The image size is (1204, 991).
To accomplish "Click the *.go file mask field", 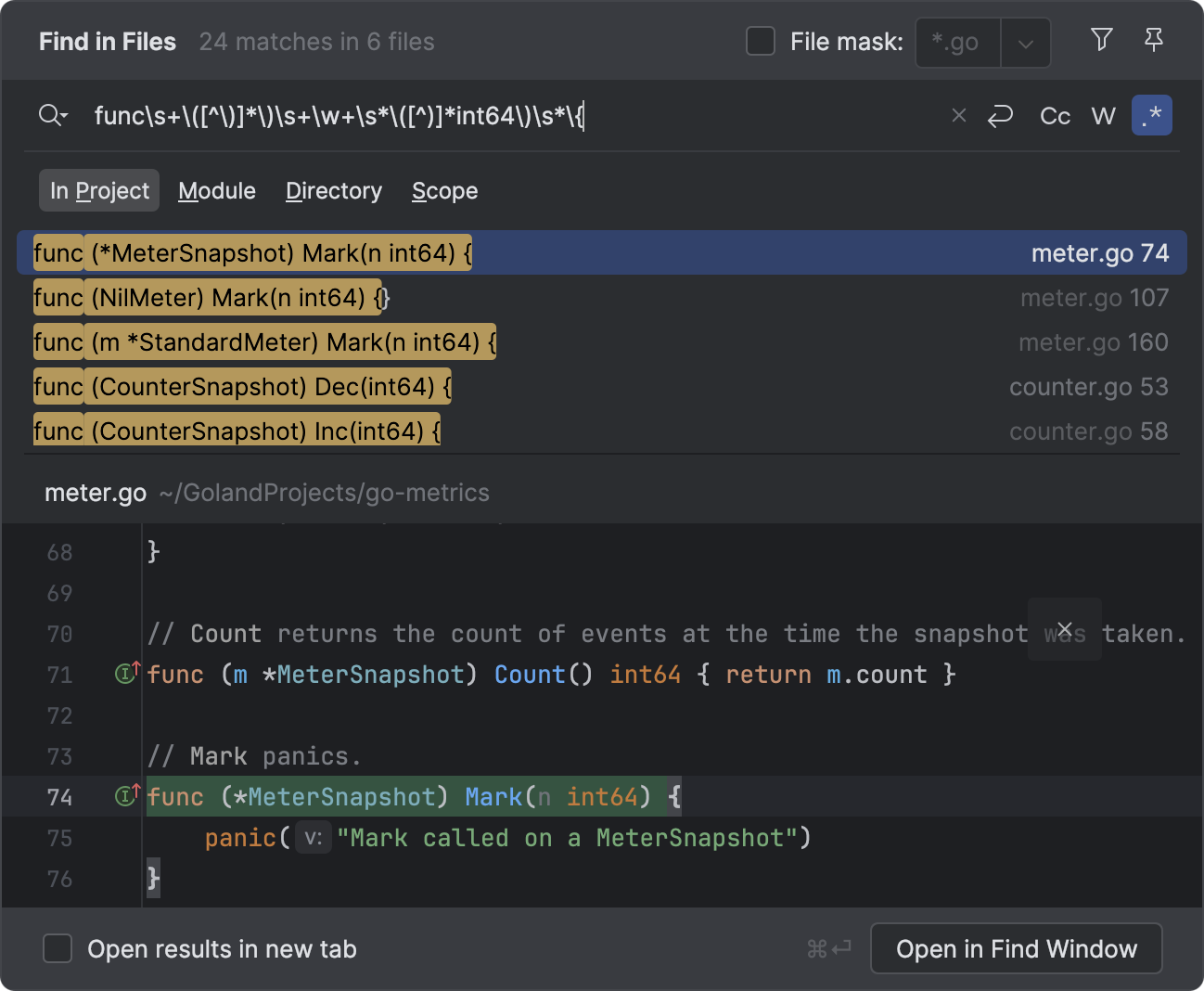I will tap(957, 43).
